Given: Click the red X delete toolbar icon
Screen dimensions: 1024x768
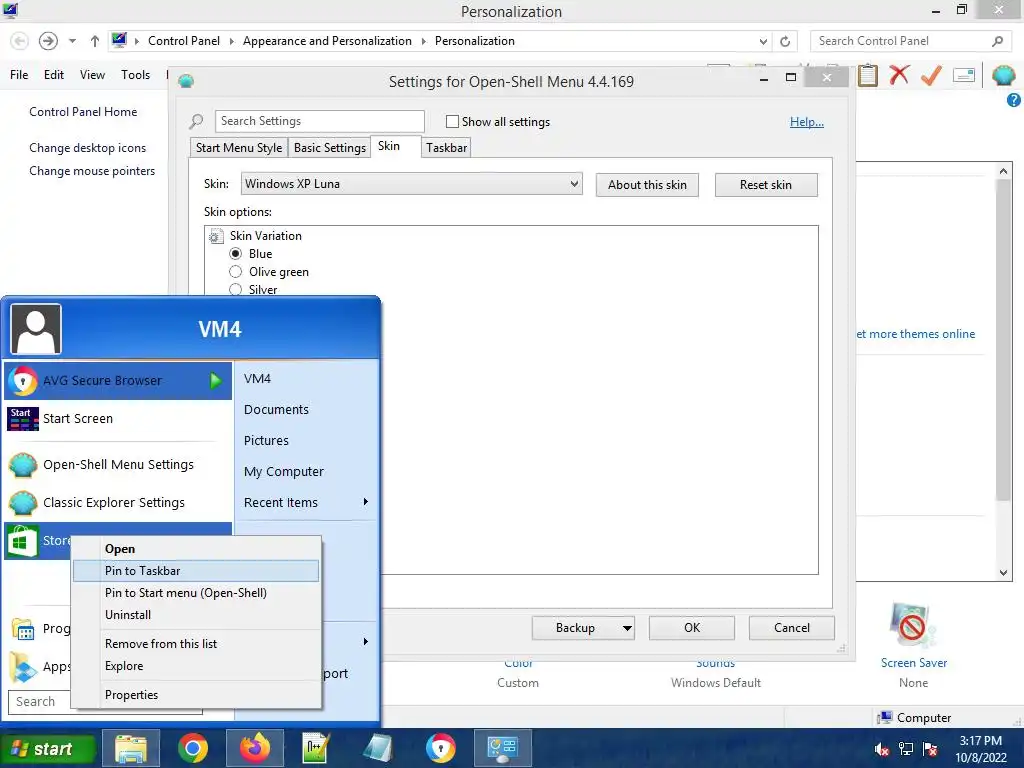Looking at the screenshot, I should click(899, 75).
